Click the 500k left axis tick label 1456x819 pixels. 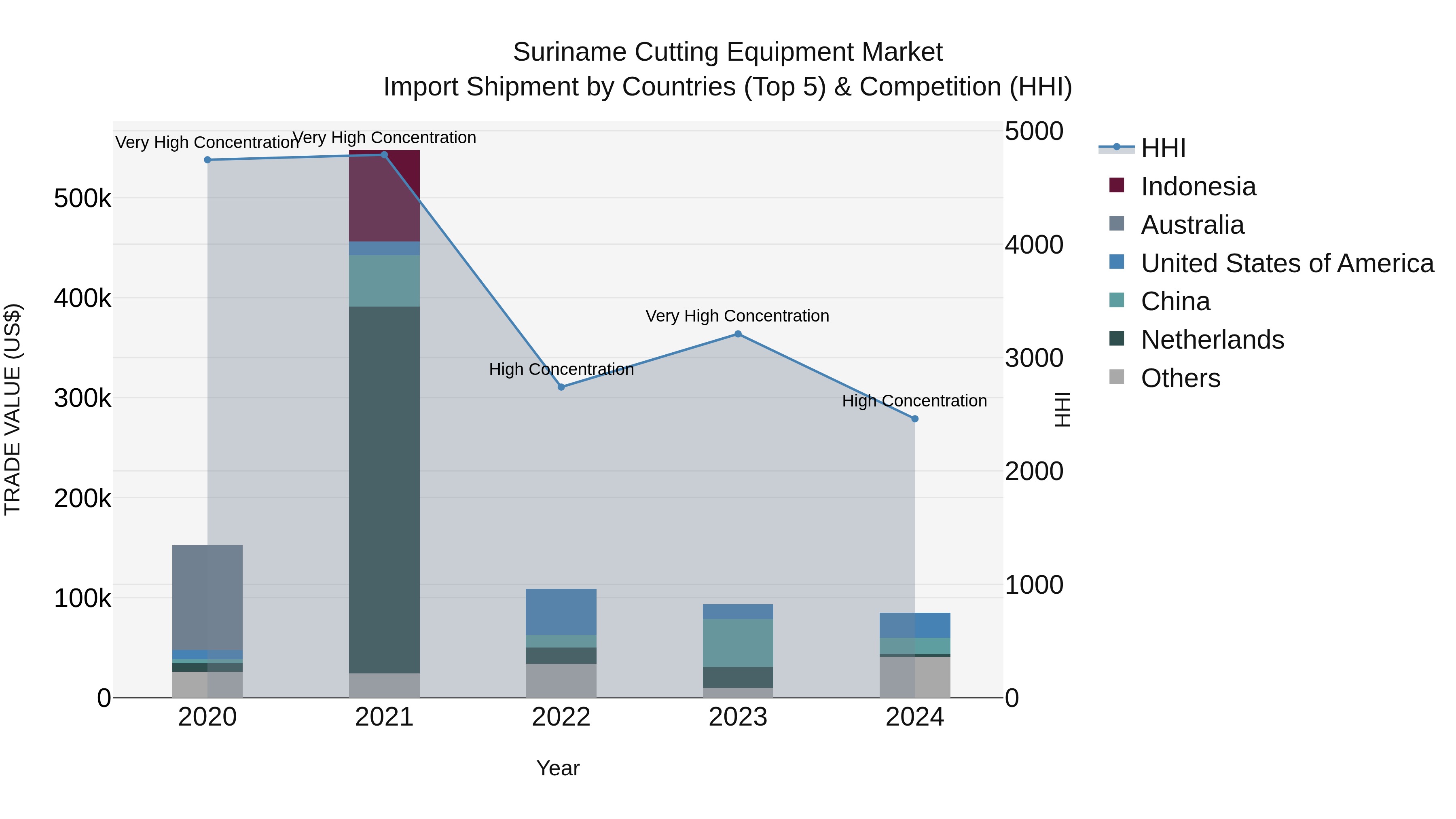[83, 199]
